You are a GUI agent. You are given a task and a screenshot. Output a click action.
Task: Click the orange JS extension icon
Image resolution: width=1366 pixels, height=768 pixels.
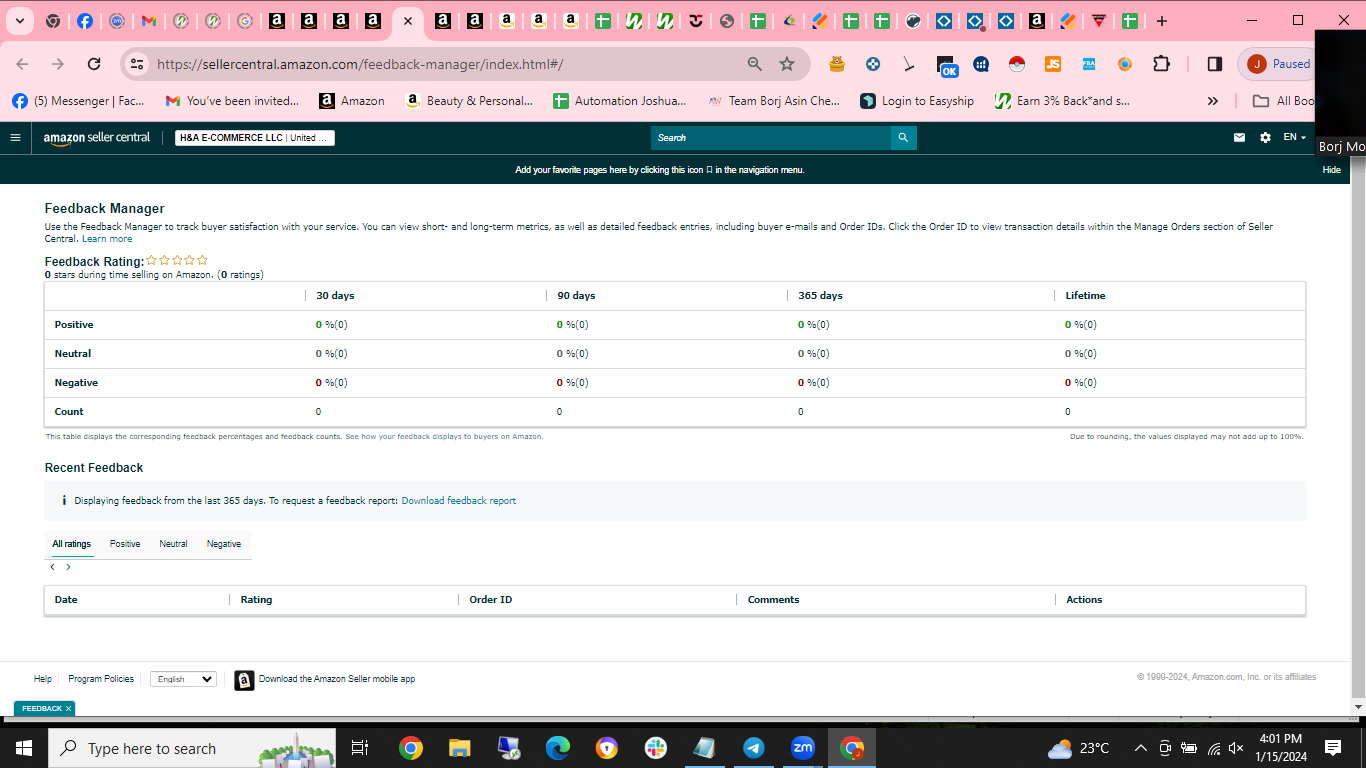click(x=1053, y=64)
